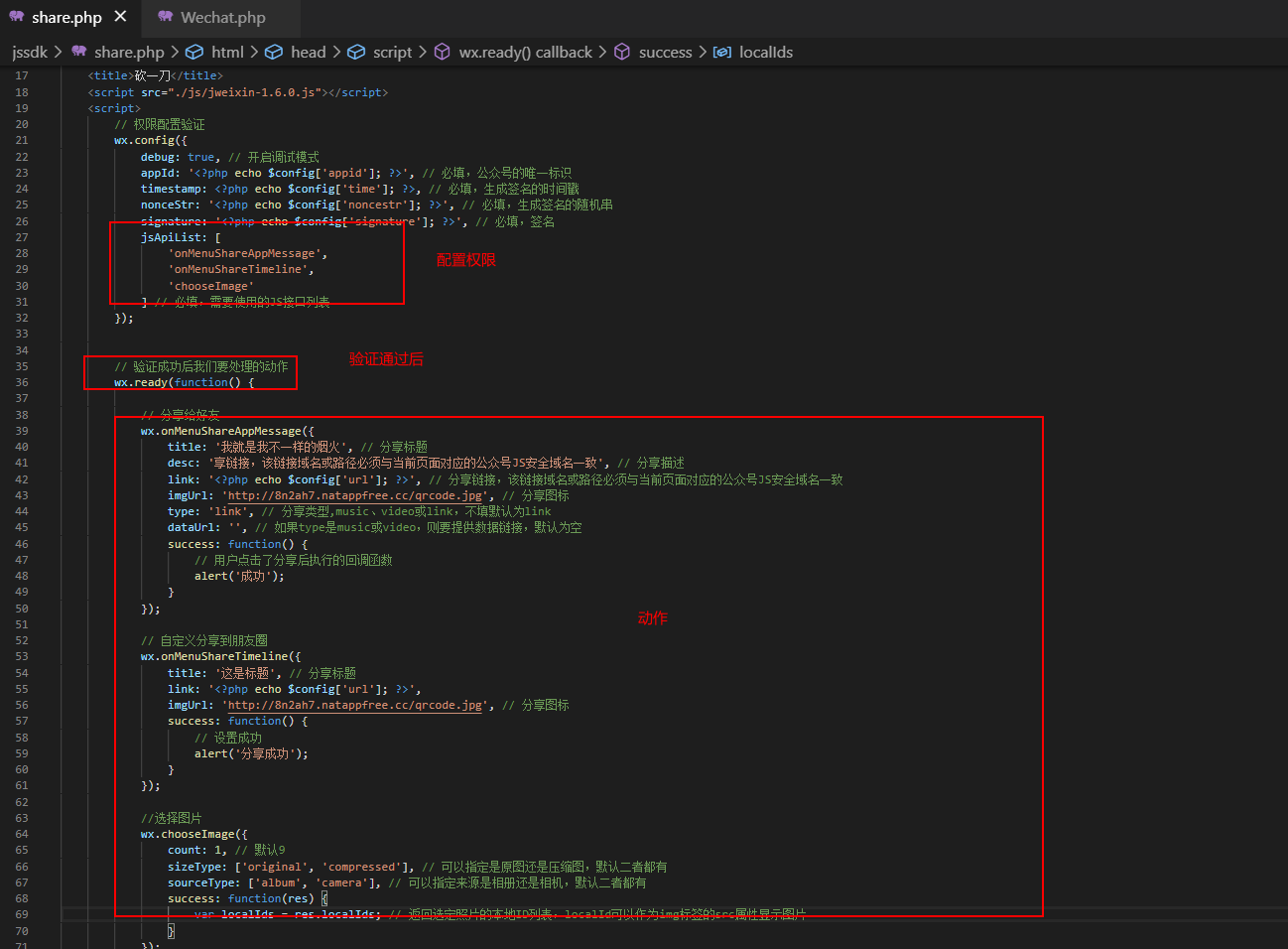Viewport: 1288px width, 949px height.
Task: Click PHP file icon in breadcrumb bar
Action: pos(79,52)
